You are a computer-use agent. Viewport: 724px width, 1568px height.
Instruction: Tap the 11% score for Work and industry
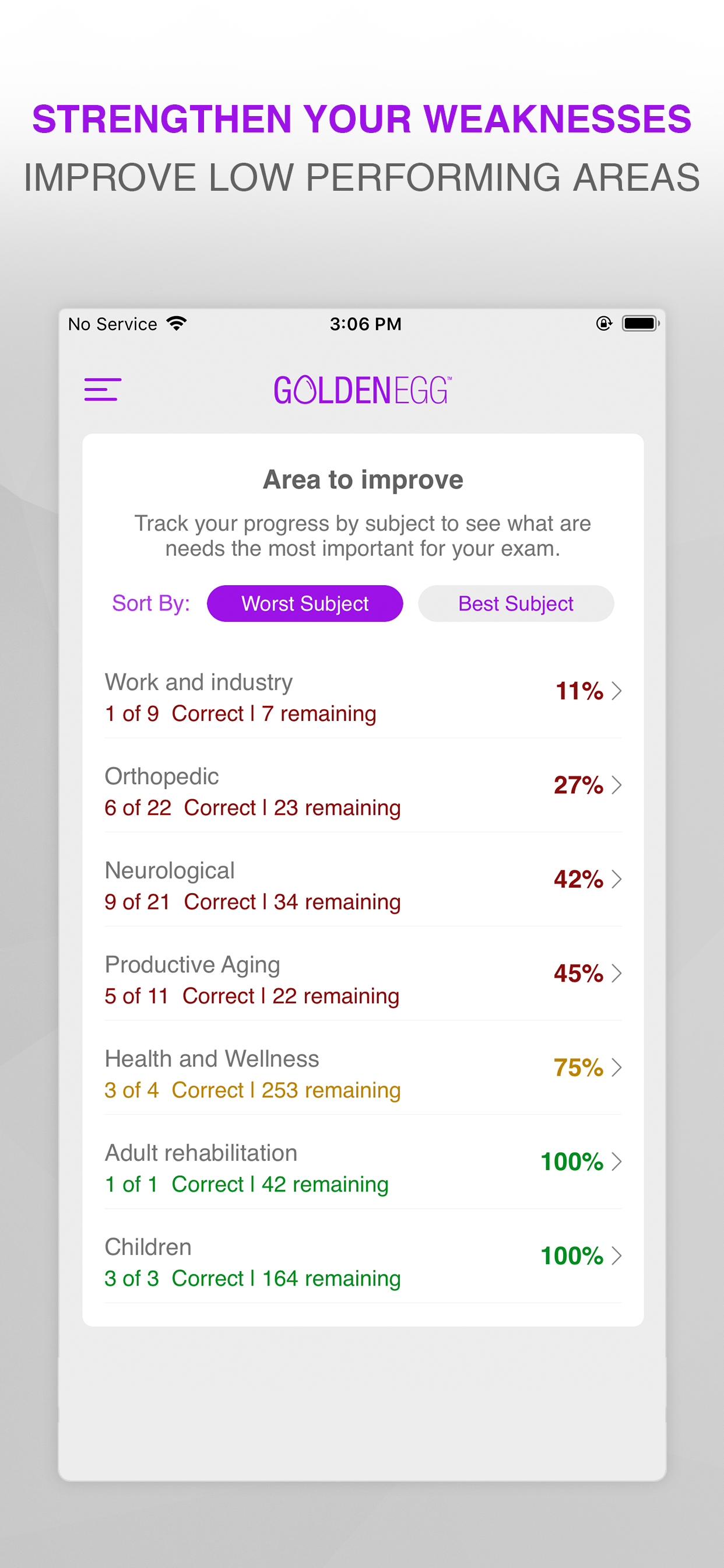point(579,691)
